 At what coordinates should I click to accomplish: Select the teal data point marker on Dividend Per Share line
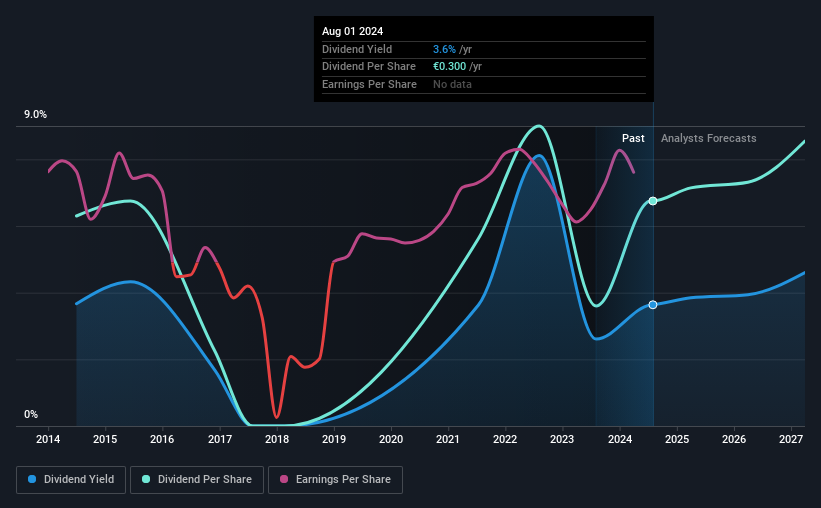[653, 201]
